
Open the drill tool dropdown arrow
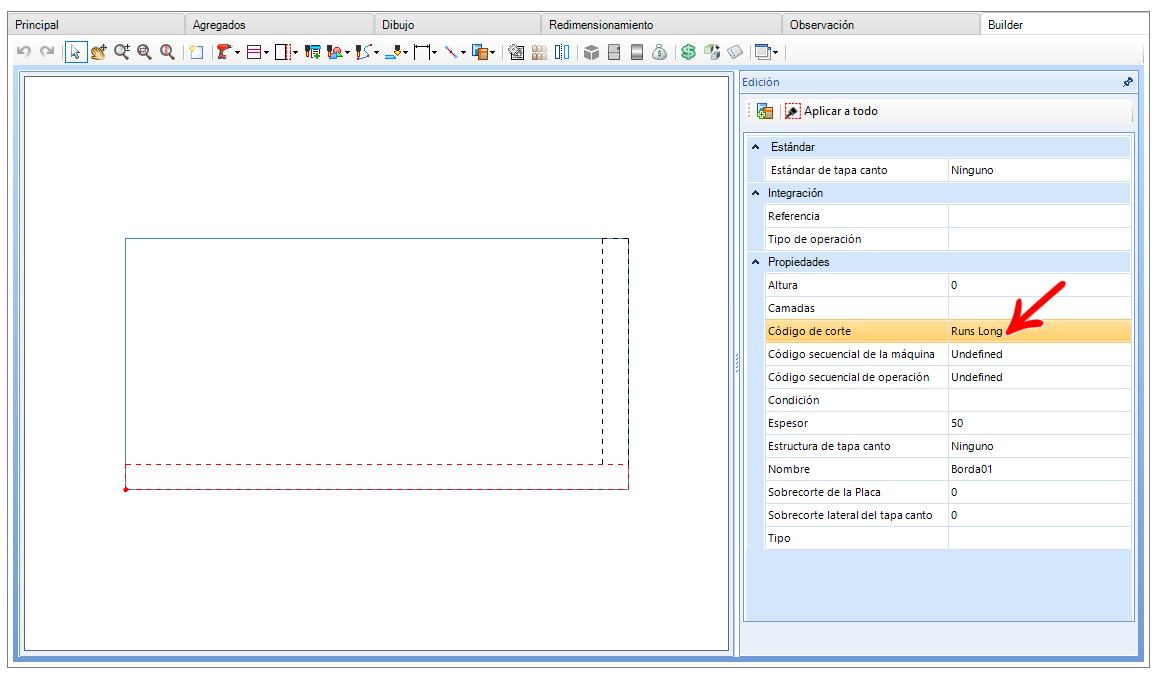pos(237,52)
